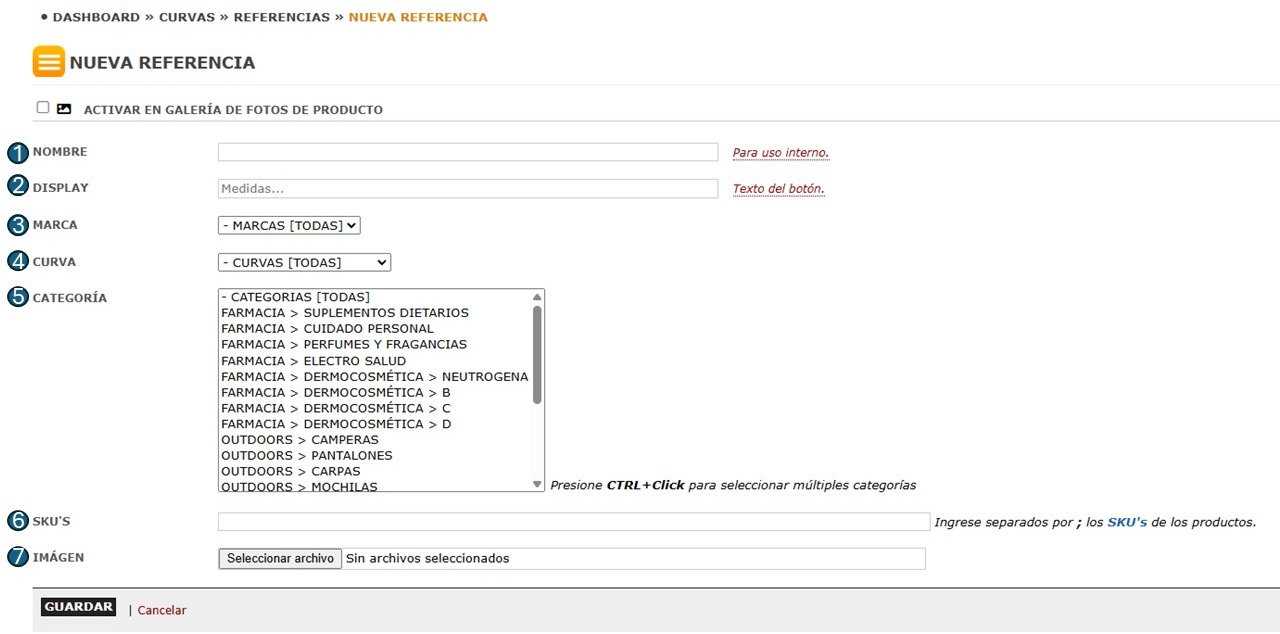
Task: Click the number 6 badge beside SKU's
Action: tap(18, 522)
